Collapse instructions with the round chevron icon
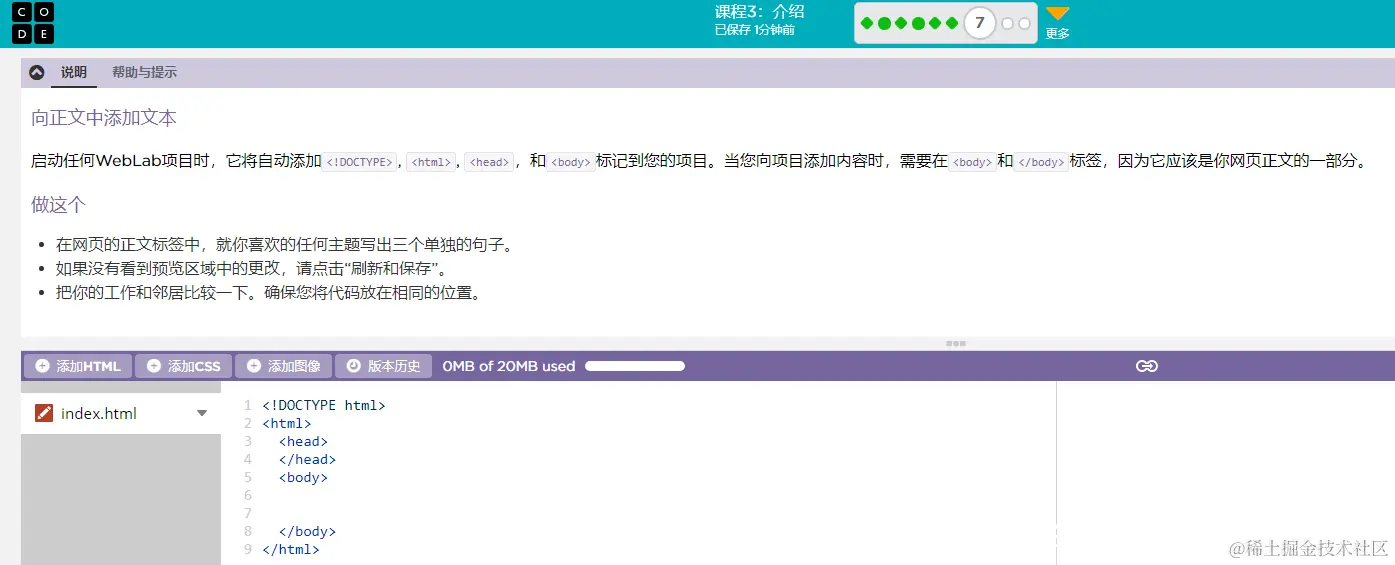1395x565 pixels. [37, 72]
